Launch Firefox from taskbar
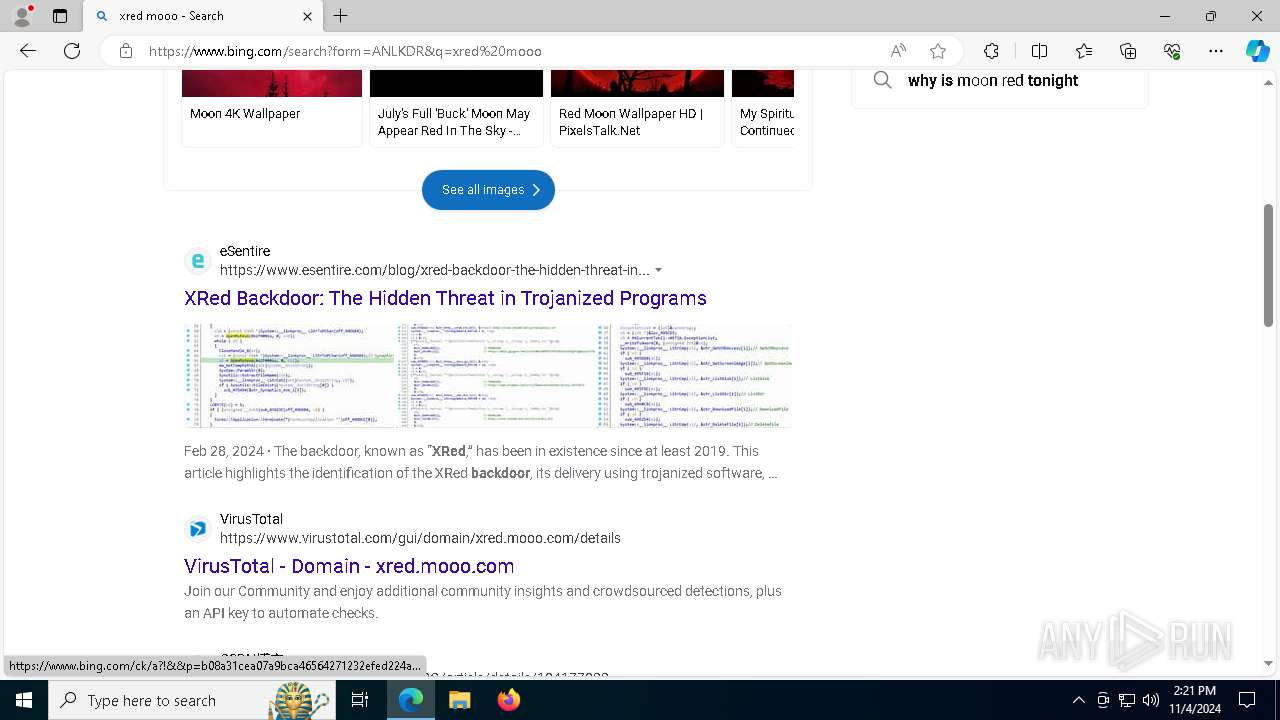 point(509,700)
